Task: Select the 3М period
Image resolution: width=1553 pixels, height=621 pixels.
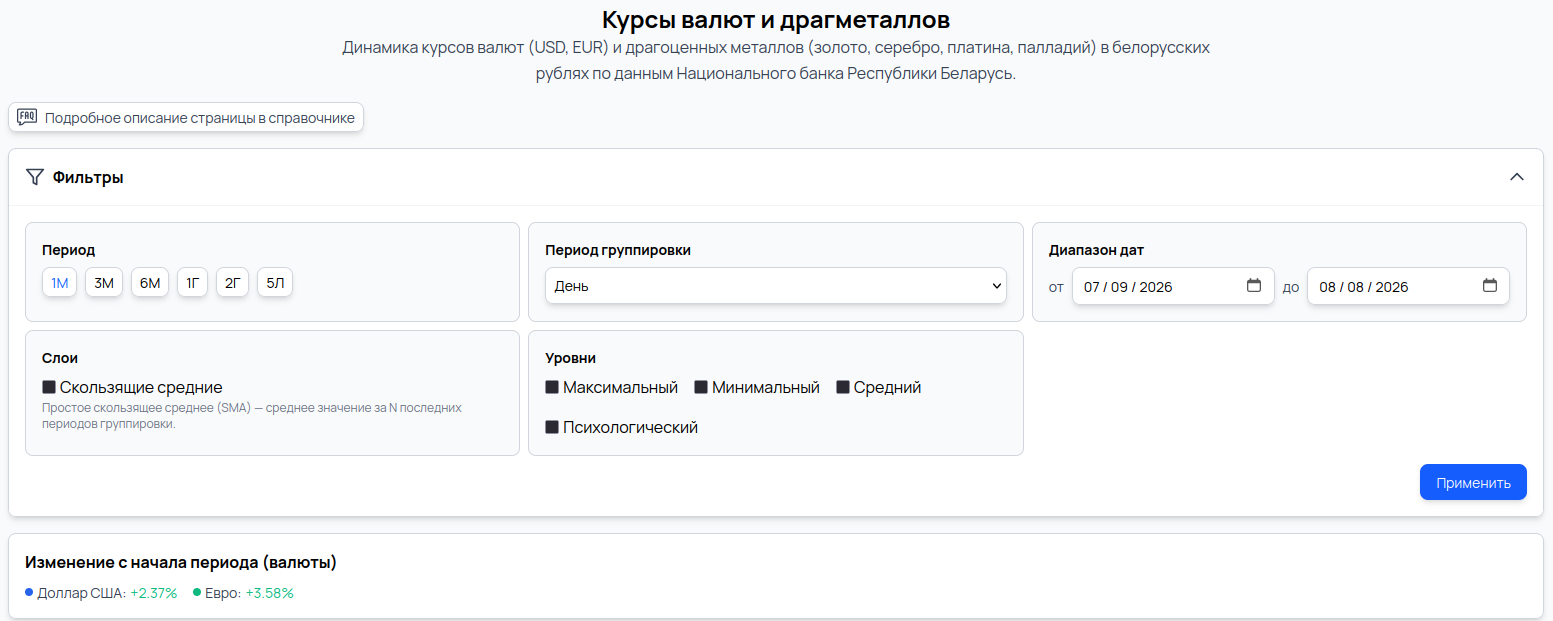Action: 104,283
